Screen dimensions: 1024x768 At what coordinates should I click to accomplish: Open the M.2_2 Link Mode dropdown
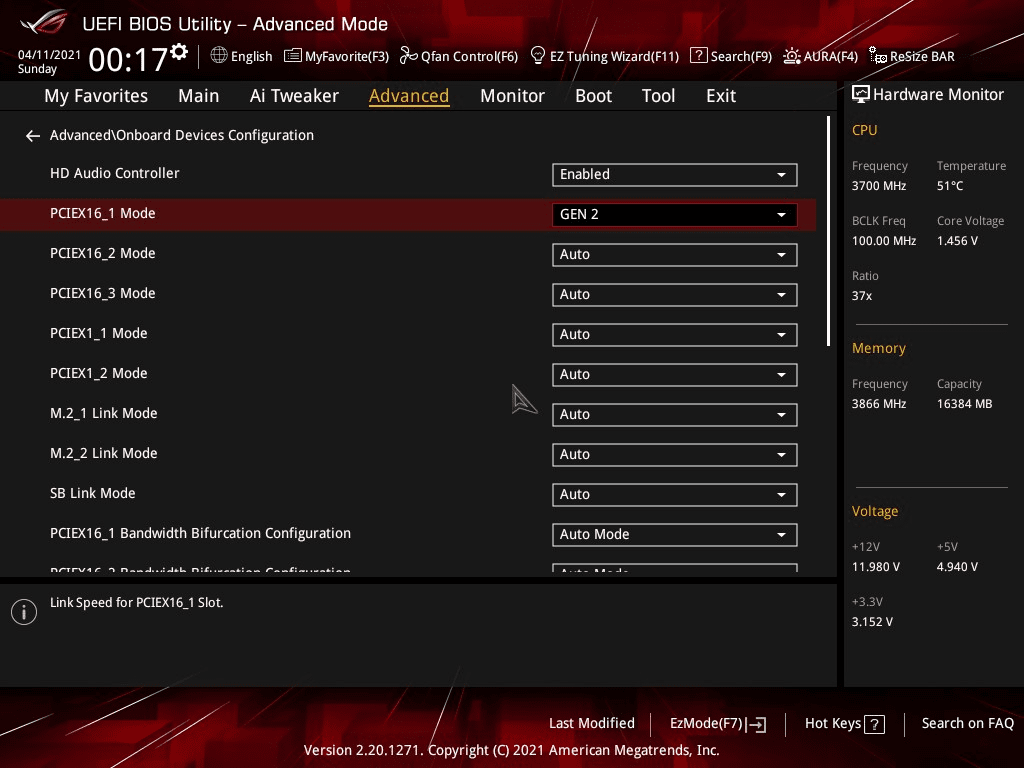[675, 455]
